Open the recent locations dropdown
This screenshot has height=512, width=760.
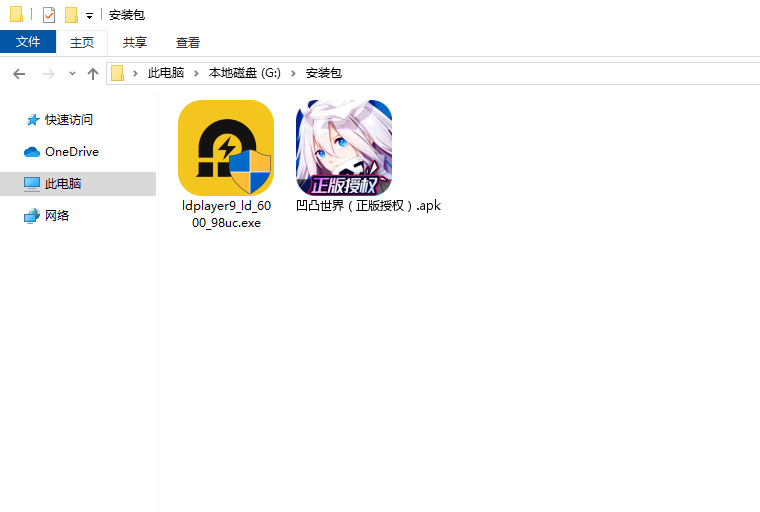72,74
